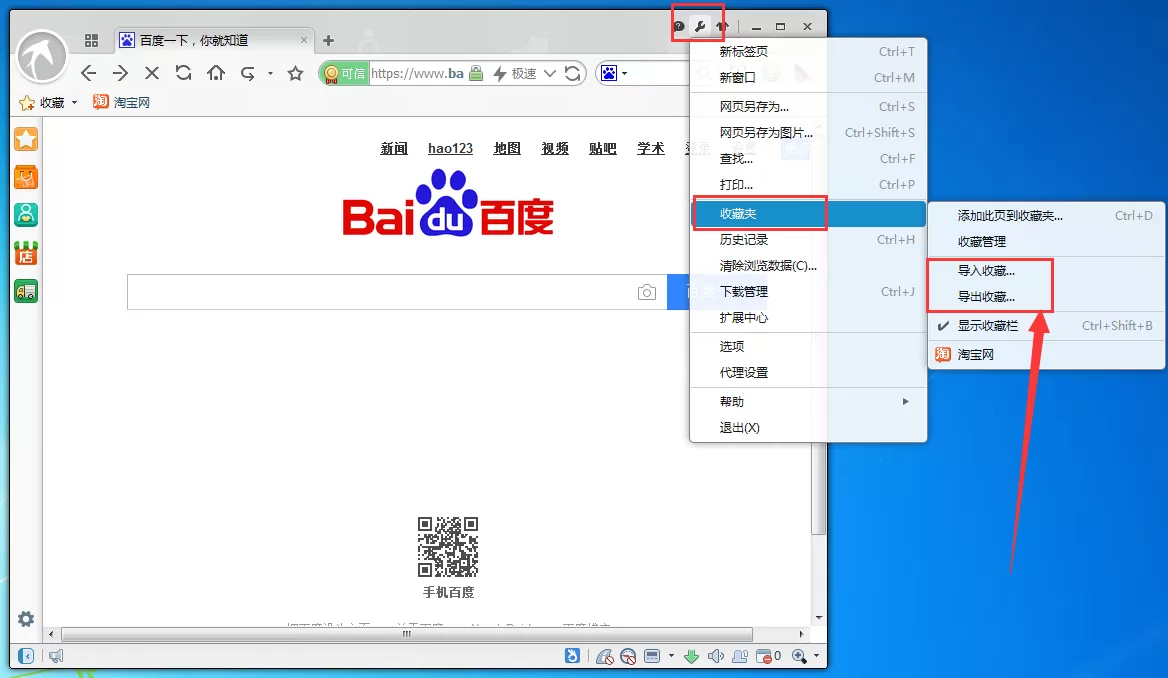Toggle 显示收藏栏 checked item

click(x=1047, y=326)
